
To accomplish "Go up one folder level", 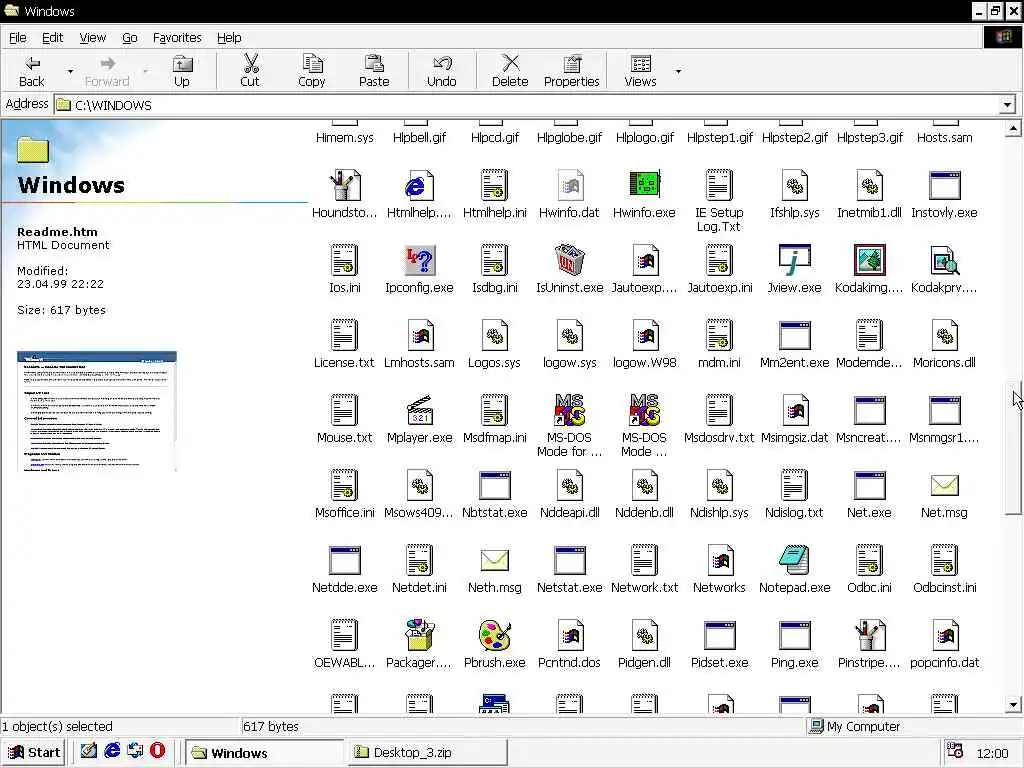I will tap(182, 71).
